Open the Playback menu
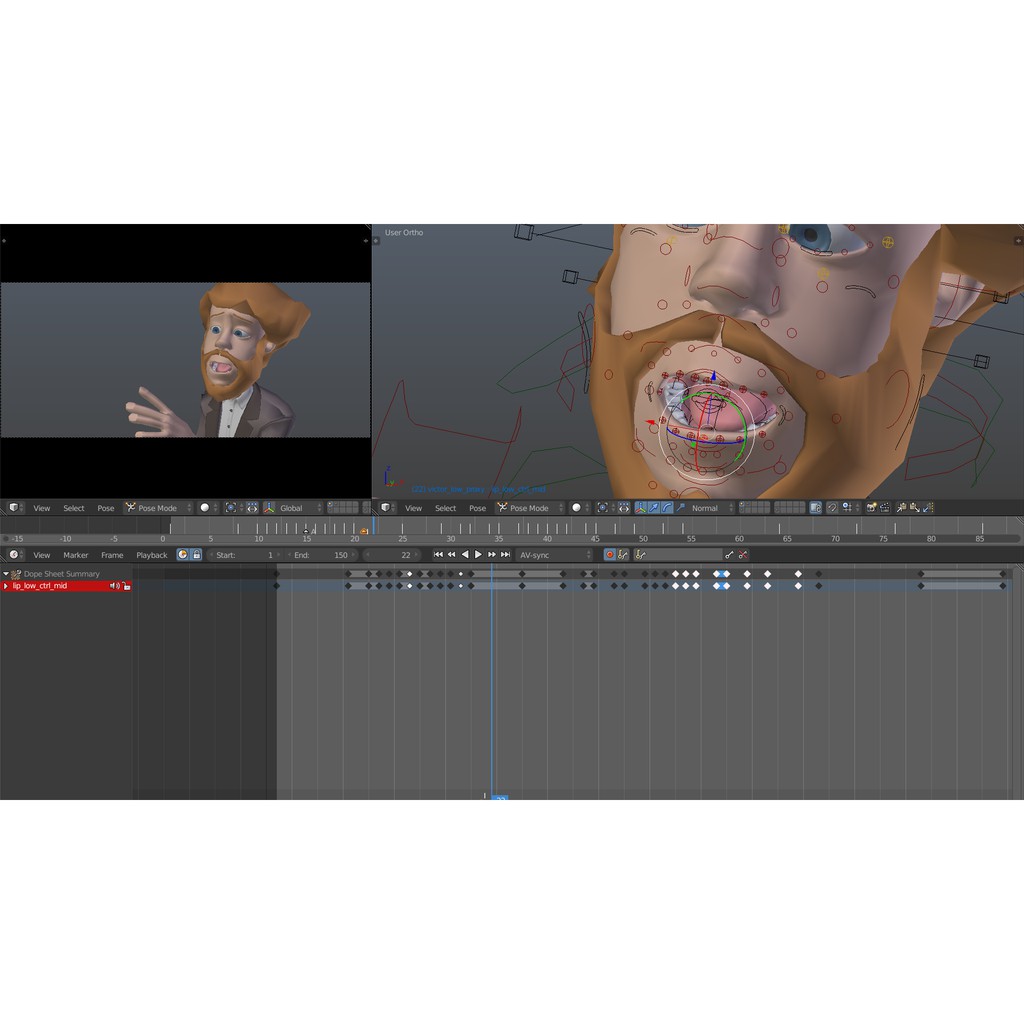 point(152,555)
